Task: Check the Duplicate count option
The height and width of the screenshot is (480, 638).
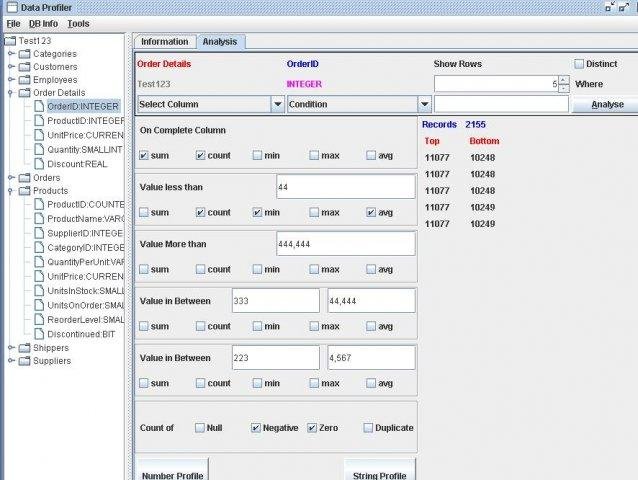Action: [368, 428]
